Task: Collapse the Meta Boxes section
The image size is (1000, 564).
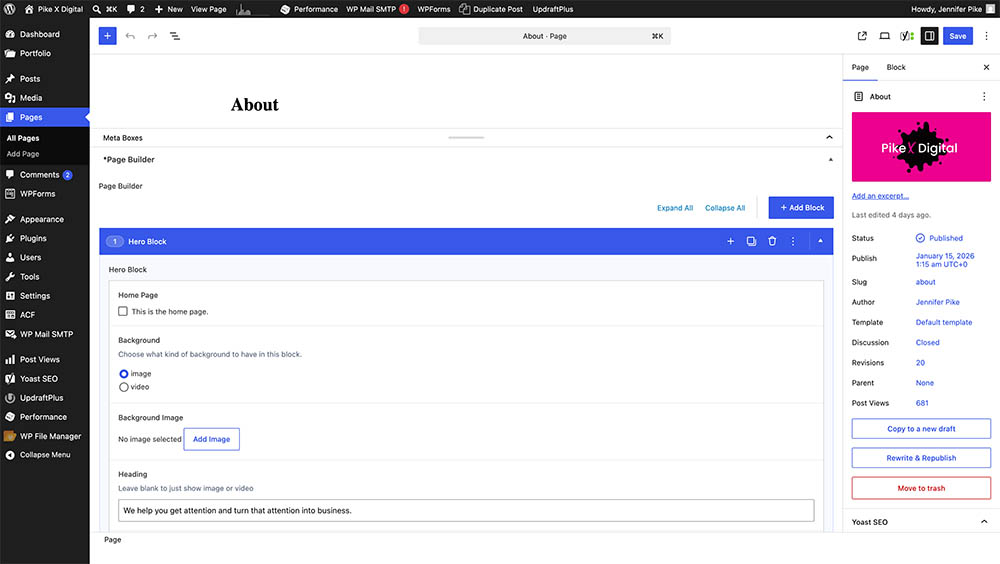Action: point(829,137)
